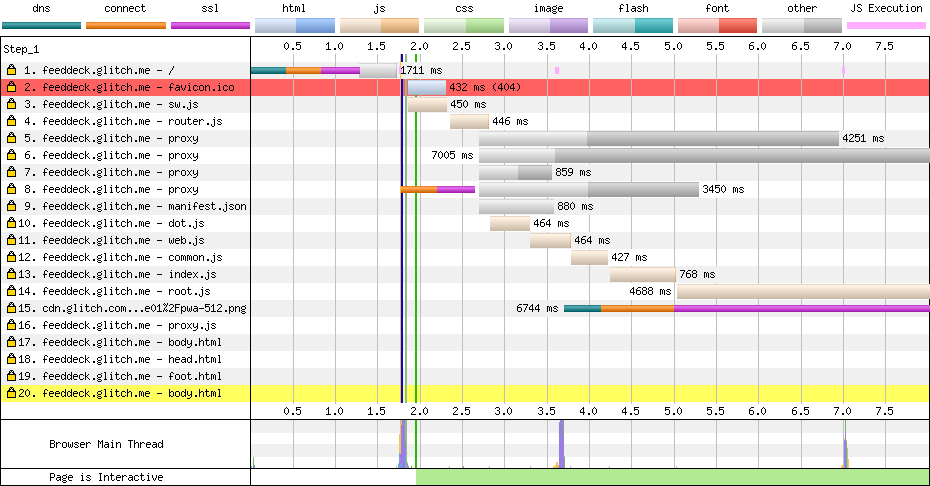The height and width of the screenshot is (486, 930).
Task: Select the ssl legend color swatch
Action: (210, 25)
